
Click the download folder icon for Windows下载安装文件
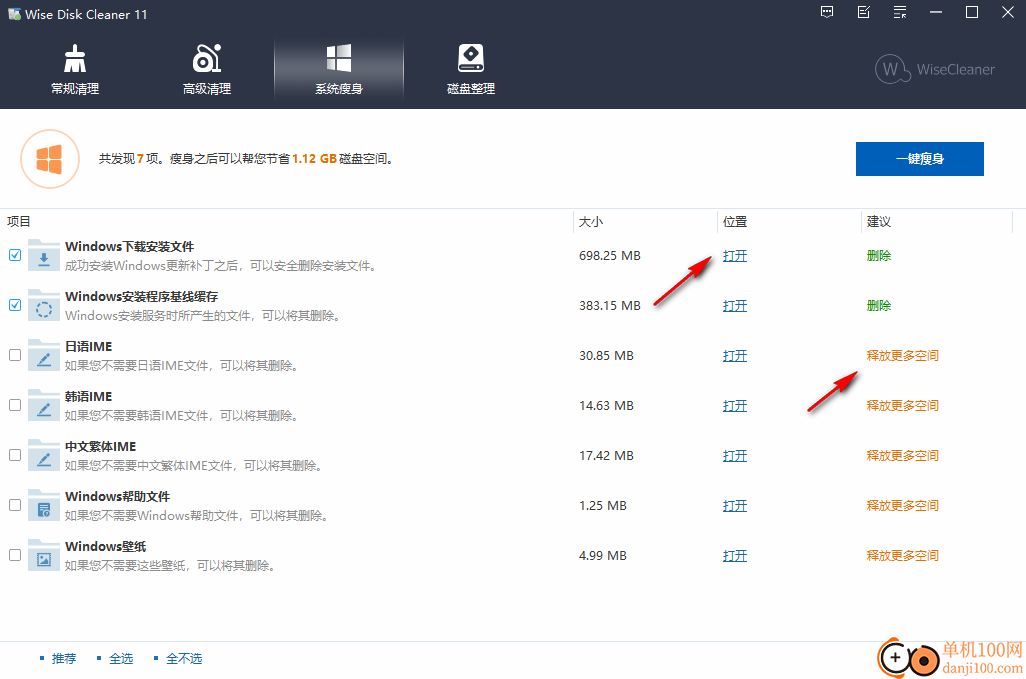44,256
